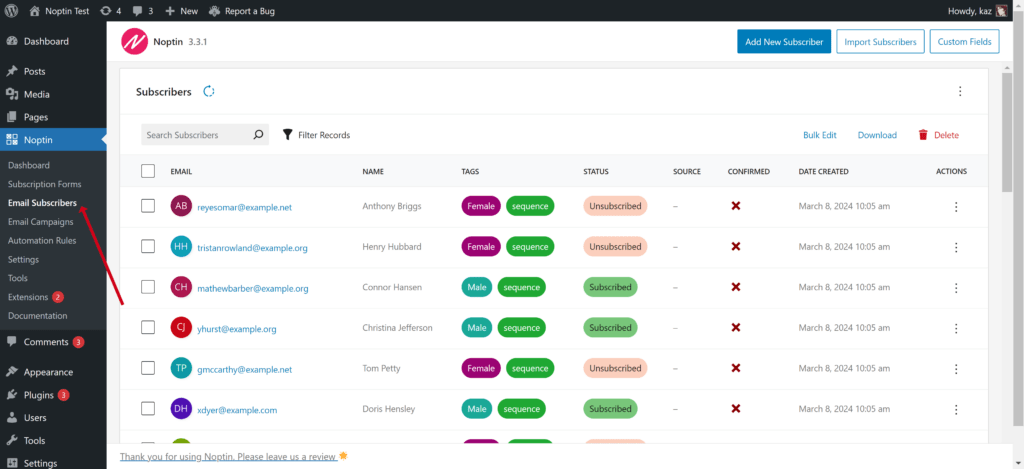1024x469 pixels.
Task: Open the leave us a review link
Action: pyautogui.click(x=229, y=456)
